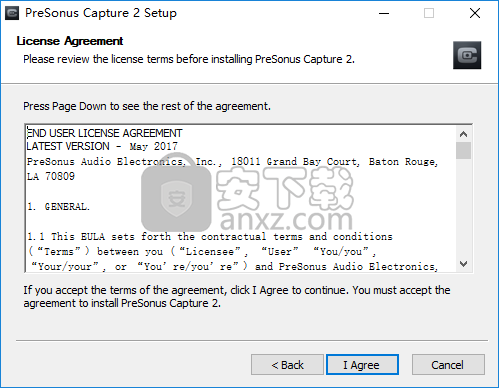This screenshot has height=388, width=499.
Task: Click the scrollbar track below the thumb
Action: click(463, 207)
